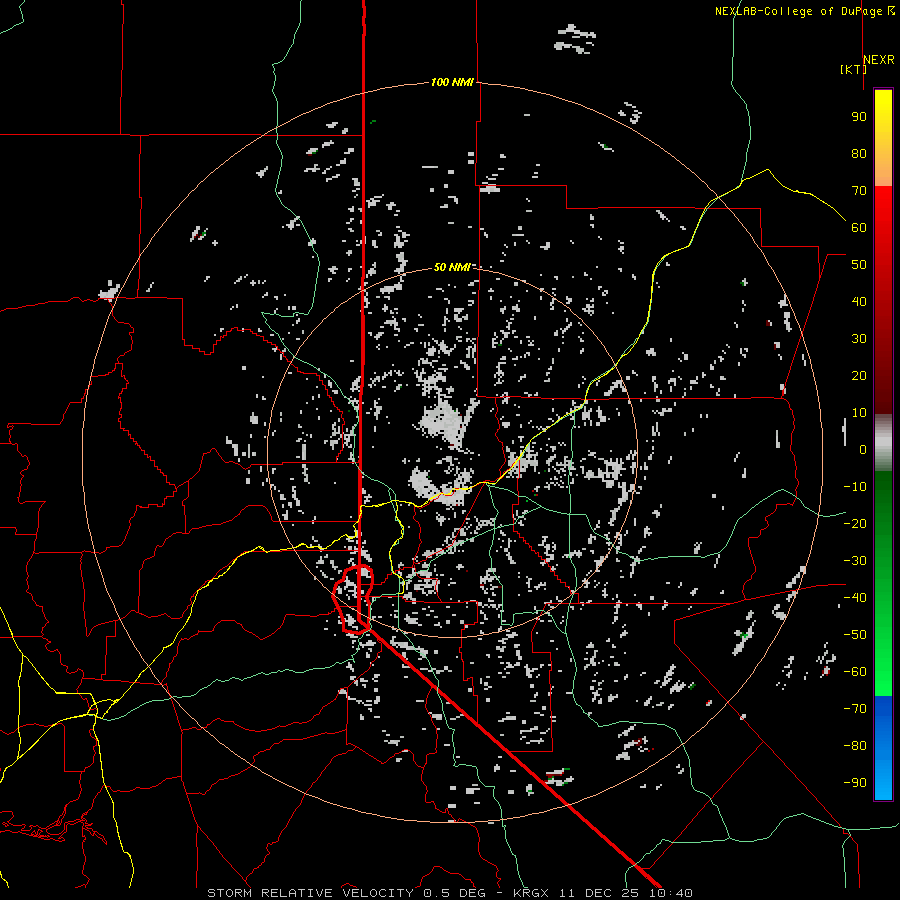The image size is (900, 900).
Task: Select the -80 value on the velocity scale
Action: click(855, 746)
